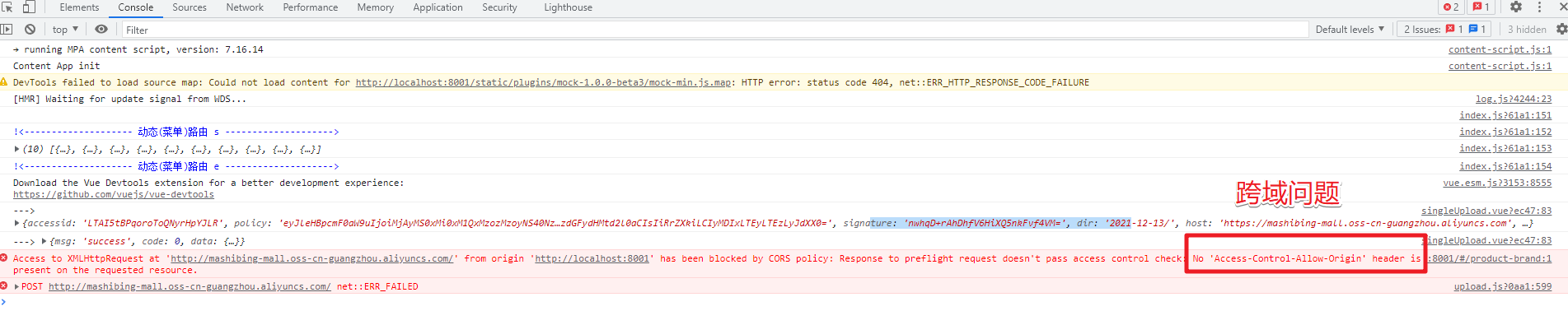
Task: Click the issues badge showing 1 in tab bar
Action: coord(1481,7)
